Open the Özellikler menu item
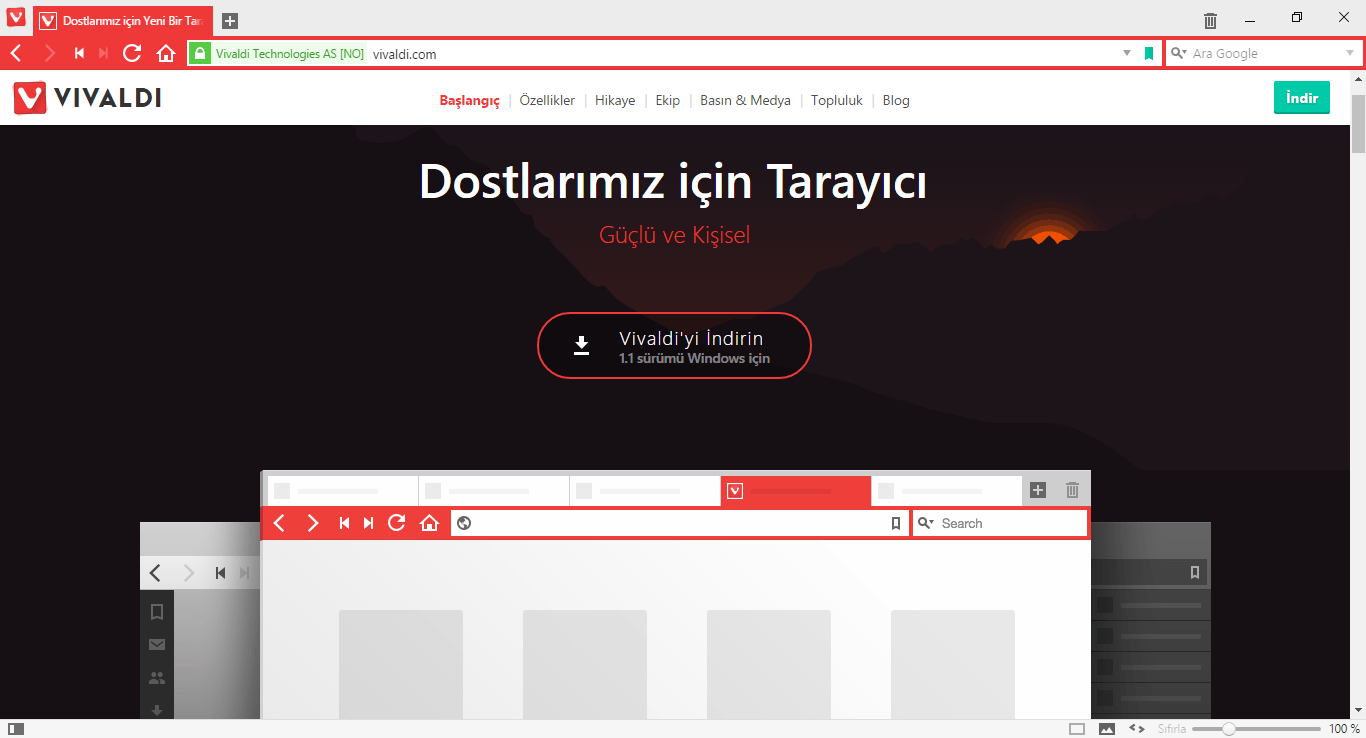Image resolution: width=1366 pixels, height=738 pixels. 547,100
